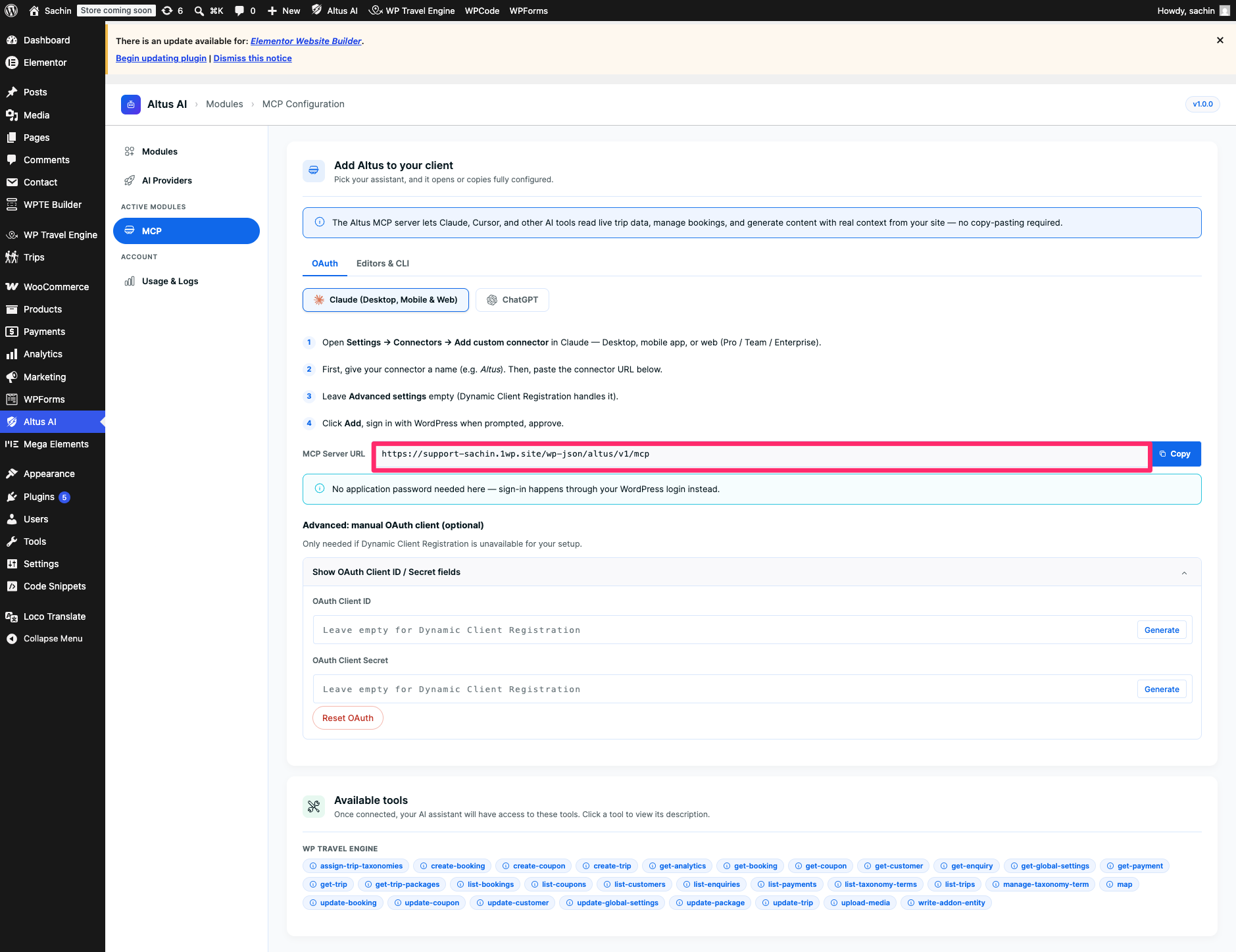Click the write-addon-entity tool chip

tap(946, 903)
